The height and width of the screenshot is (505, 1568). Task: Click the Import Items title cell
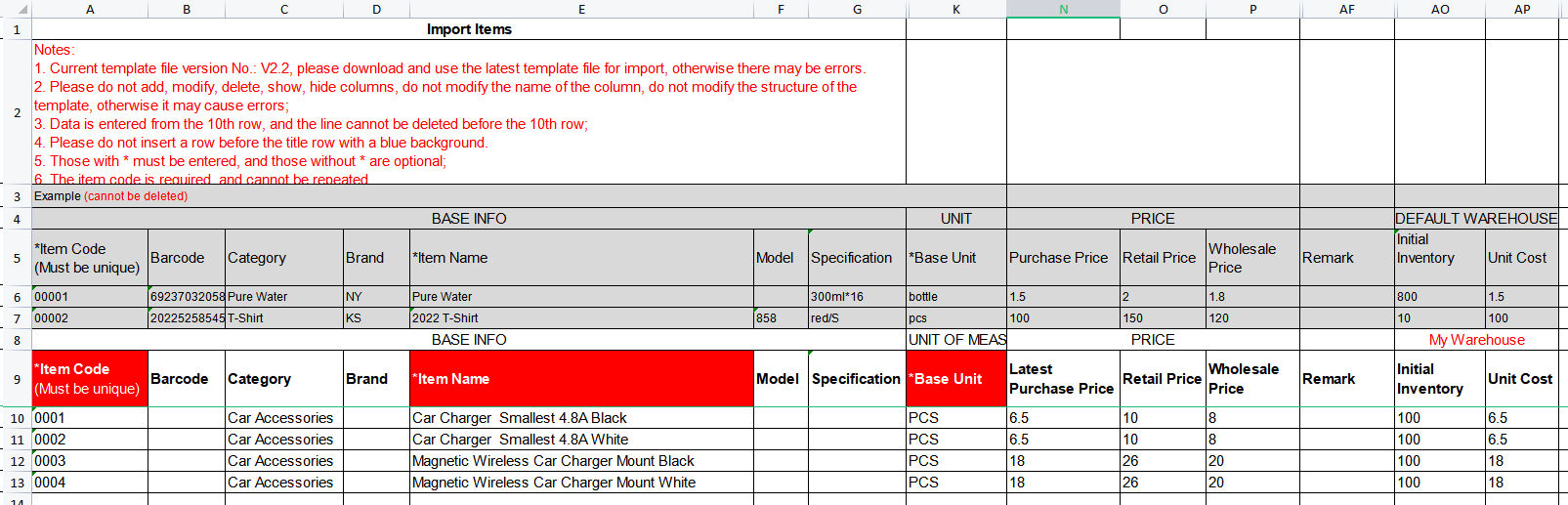pos(469,29)
